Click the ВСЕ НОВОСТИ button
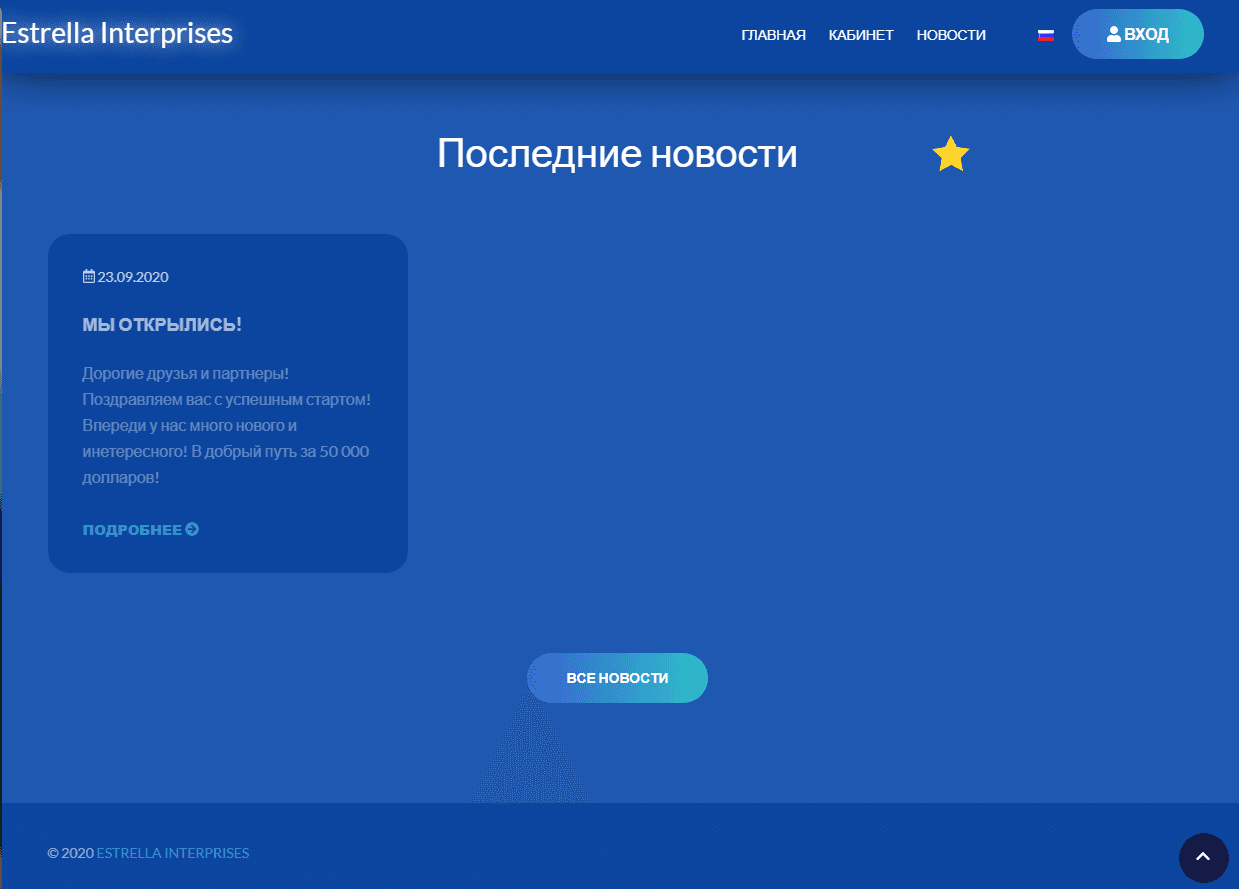The width and height of the screenshot is (1239, 889). (x=617, y=677)
